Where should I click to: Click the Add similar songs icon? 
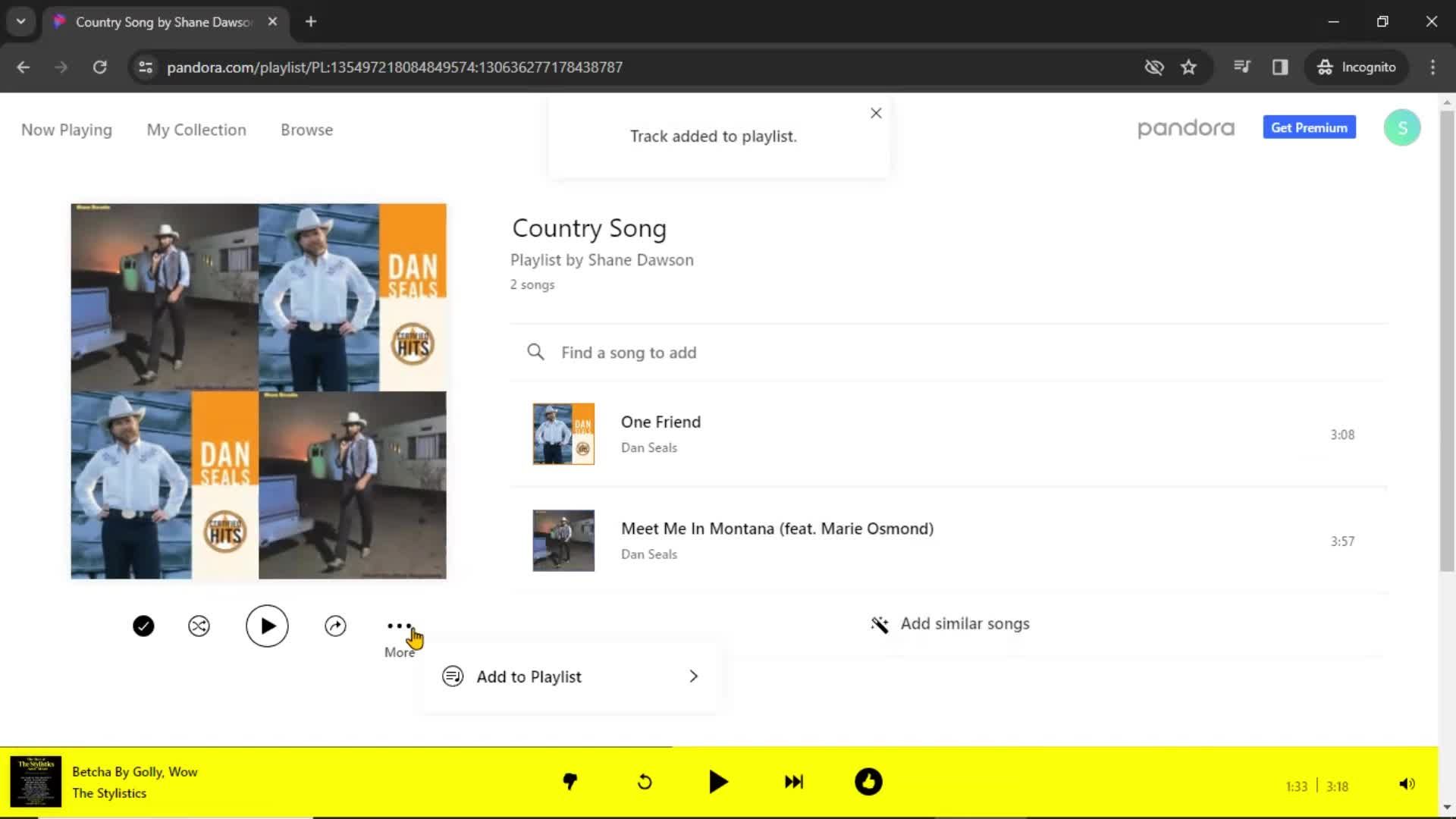[879, 623]
